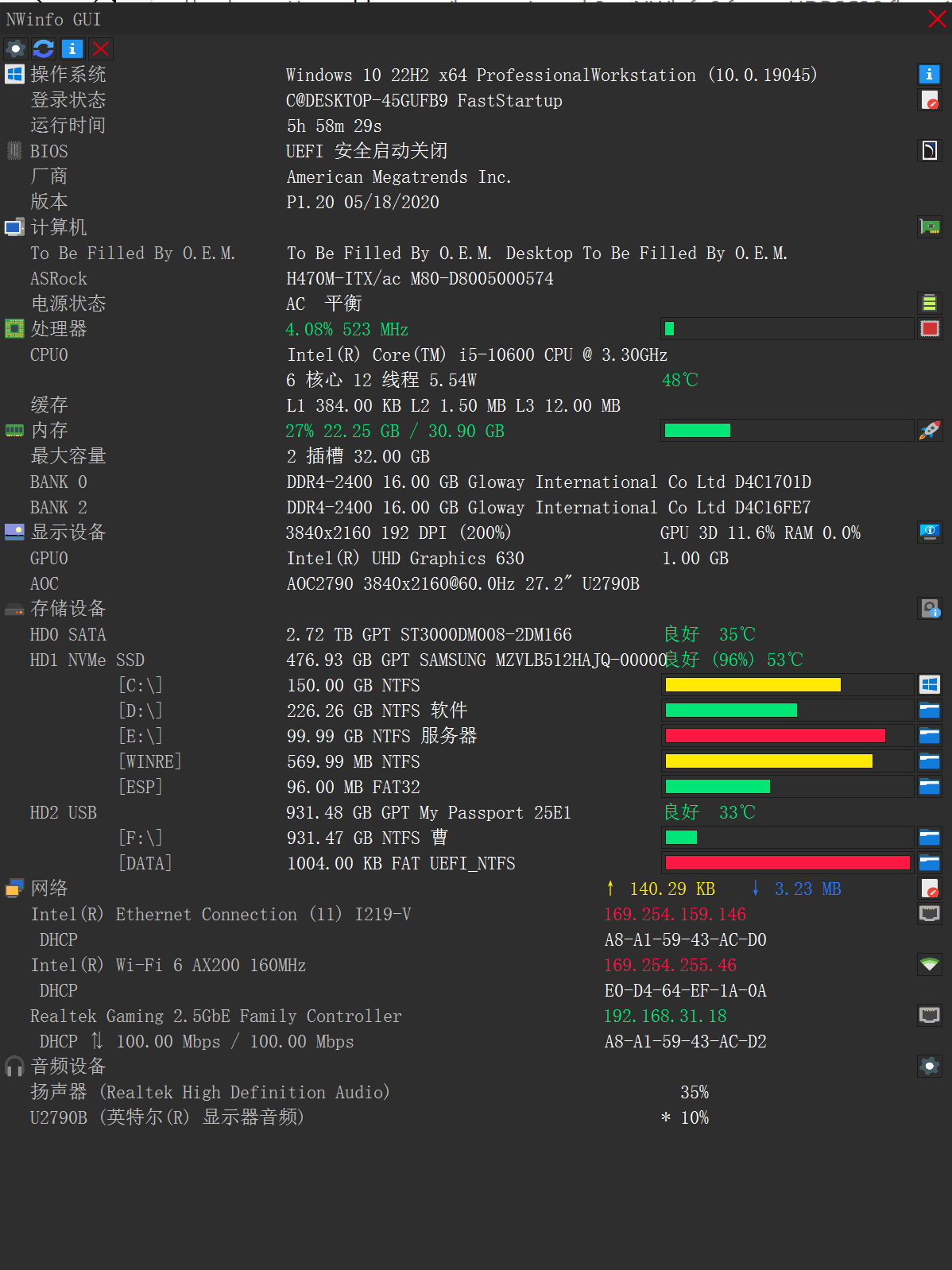Image resolution: width=952 pixels, height=1270 pixels.
Task: Click Intel(R) UHD Graphics 630 text
Action: tap(405, 558)
